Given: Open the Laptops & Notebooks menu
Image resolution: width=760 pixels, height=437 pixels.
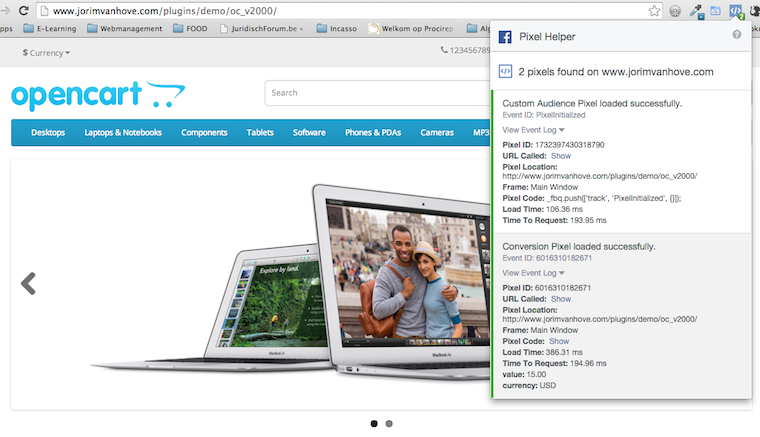Looking at the screenshot, I should 123,132.
